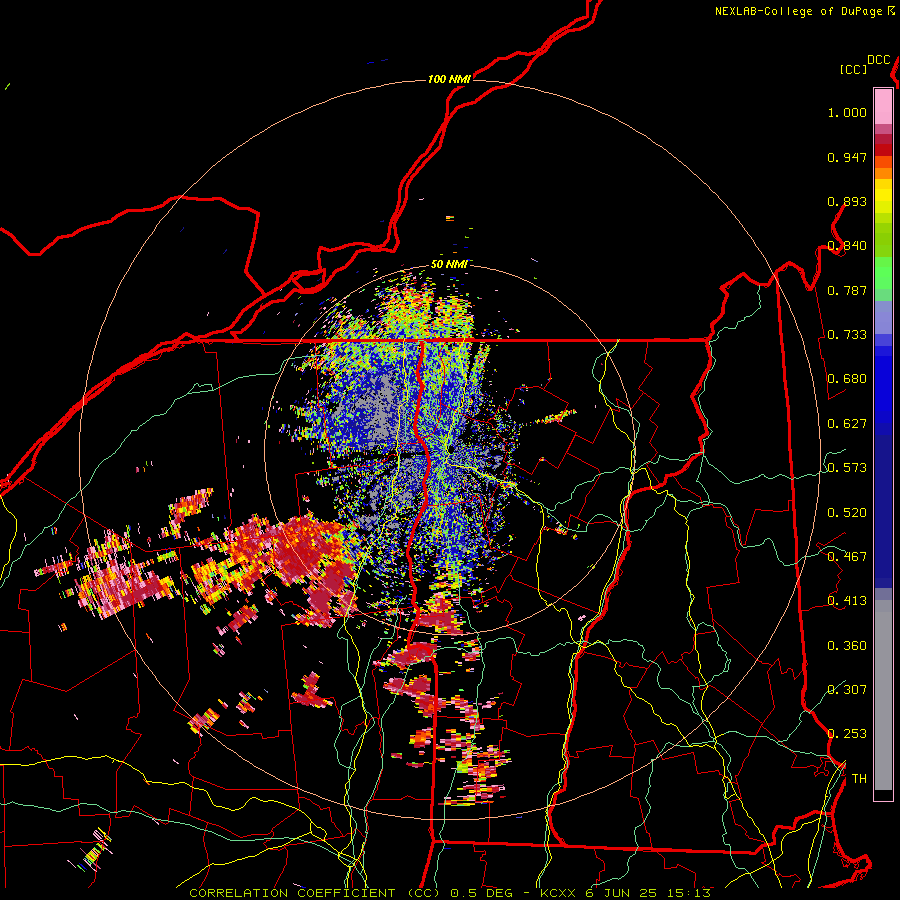Viewport: 900px width, 900px height.
Task: Click the 0.787 scale value
Action: (847, 290)
